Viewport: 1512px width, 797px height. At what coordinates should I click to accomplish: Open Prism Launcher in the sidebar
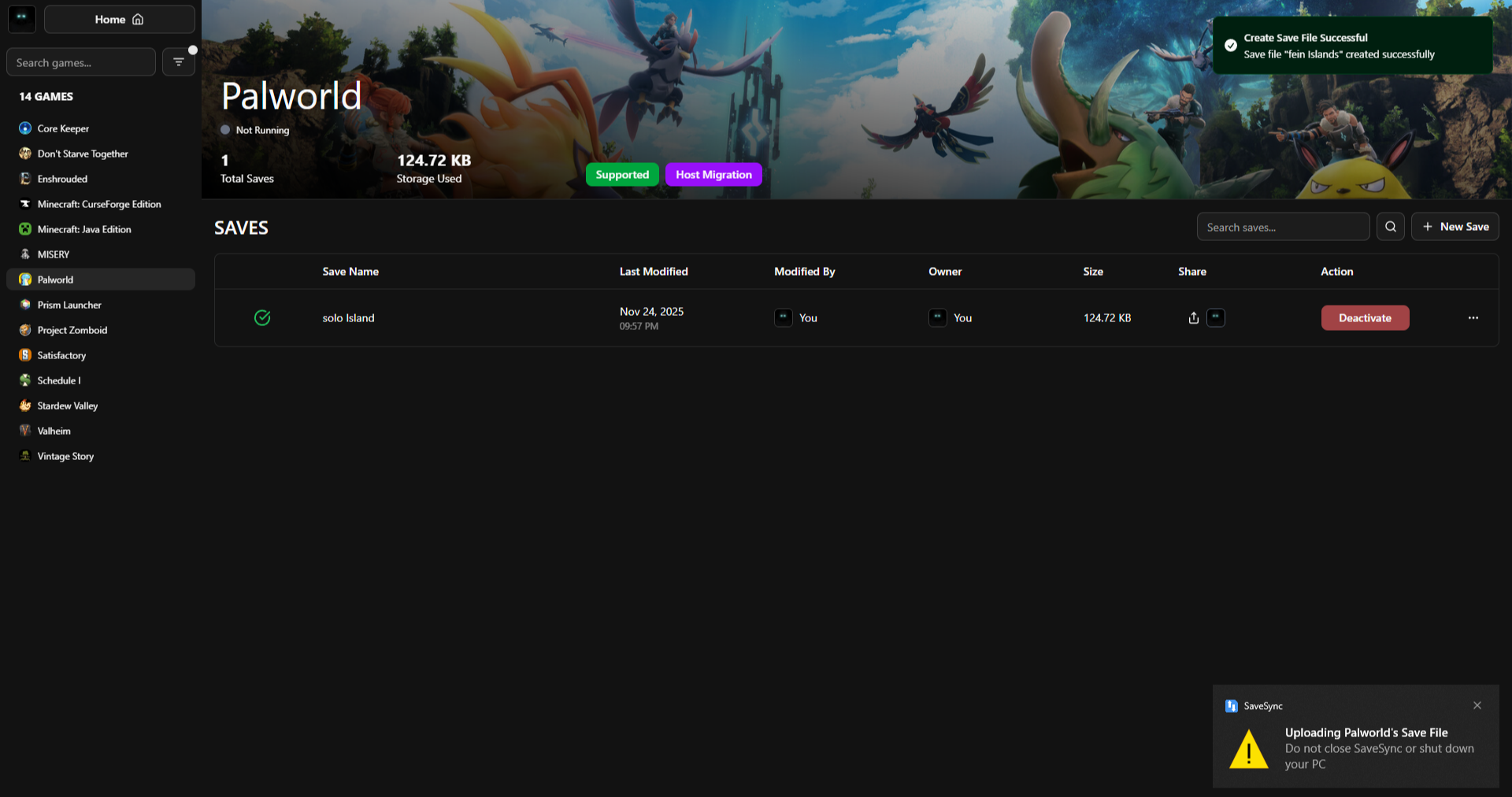pos(101,305)
